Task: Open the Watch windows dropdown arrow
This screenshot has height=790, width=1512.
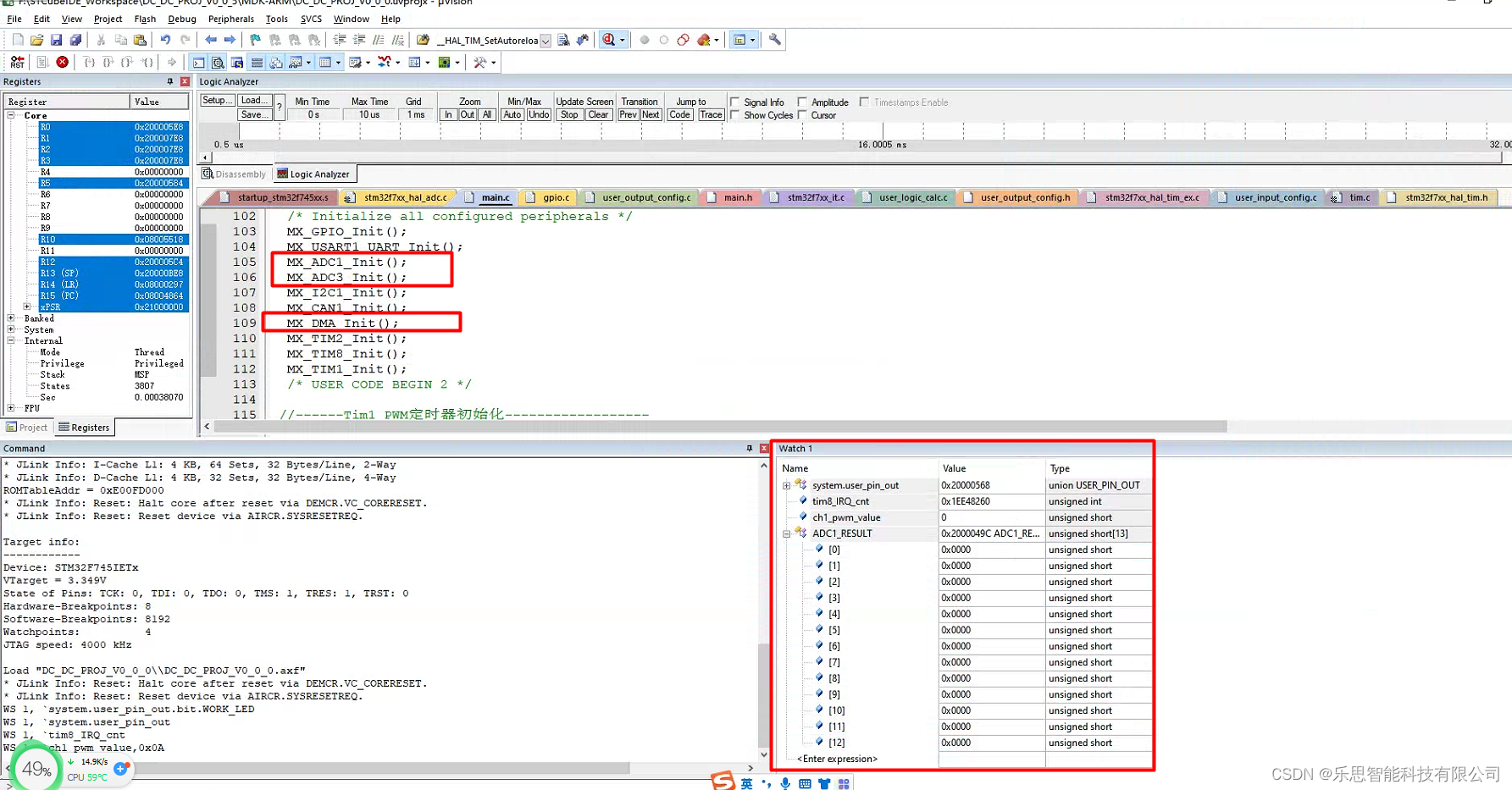Action: (x=308, y=63)
